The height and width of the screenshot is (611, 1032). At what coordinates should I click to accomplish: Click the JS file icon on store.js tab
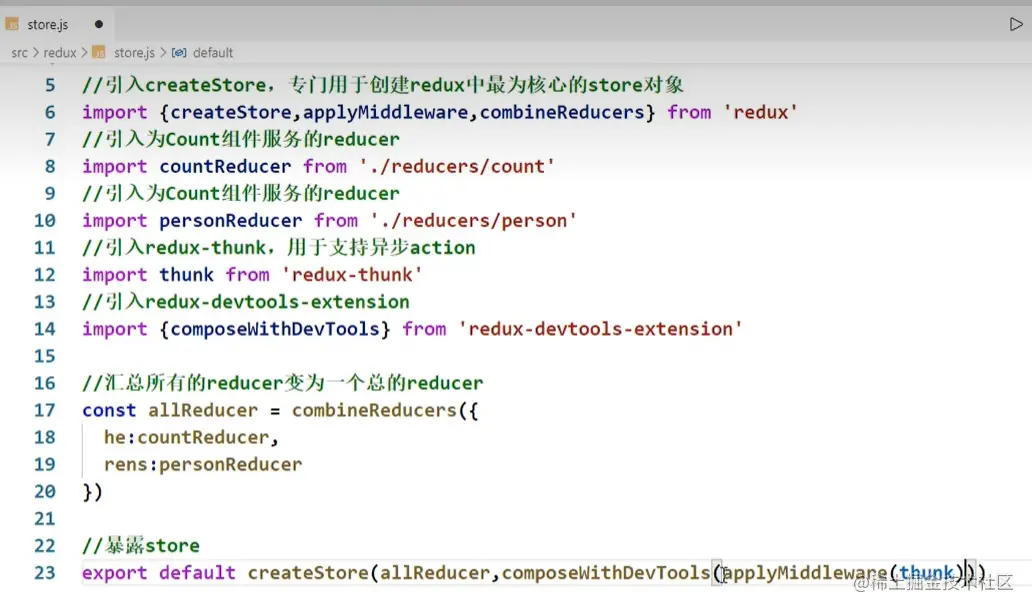click(12, 24)
